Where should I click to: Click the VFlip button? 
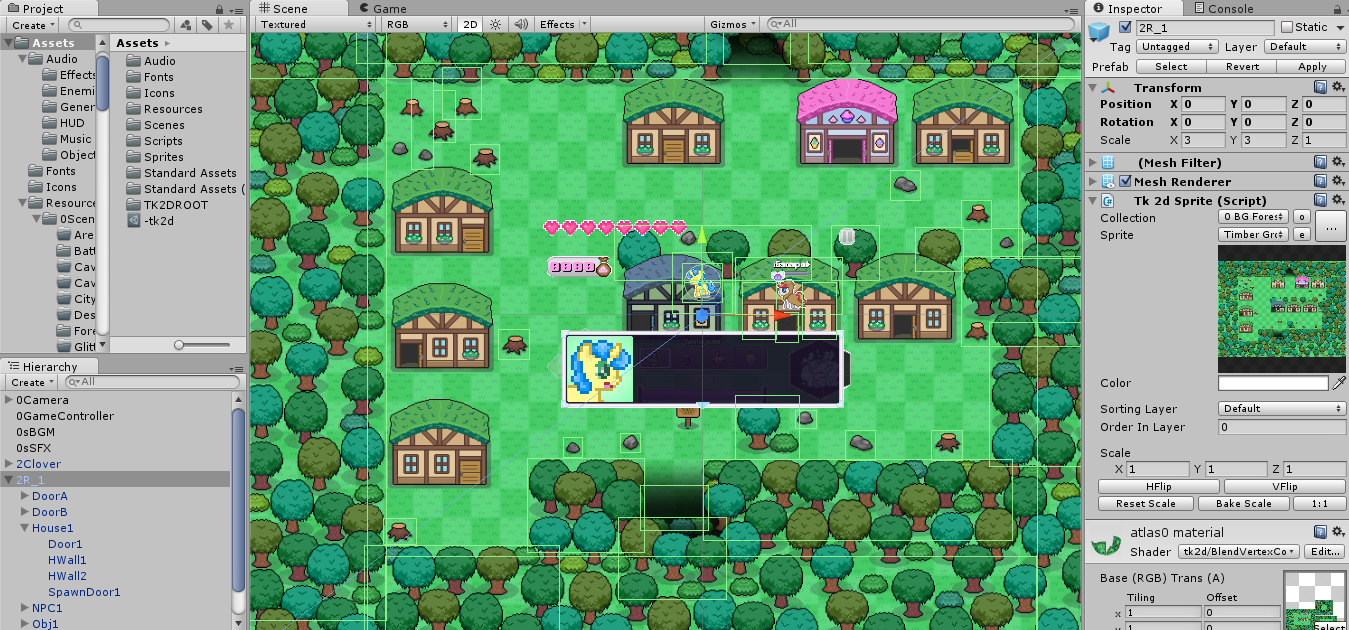[1285, 486]
